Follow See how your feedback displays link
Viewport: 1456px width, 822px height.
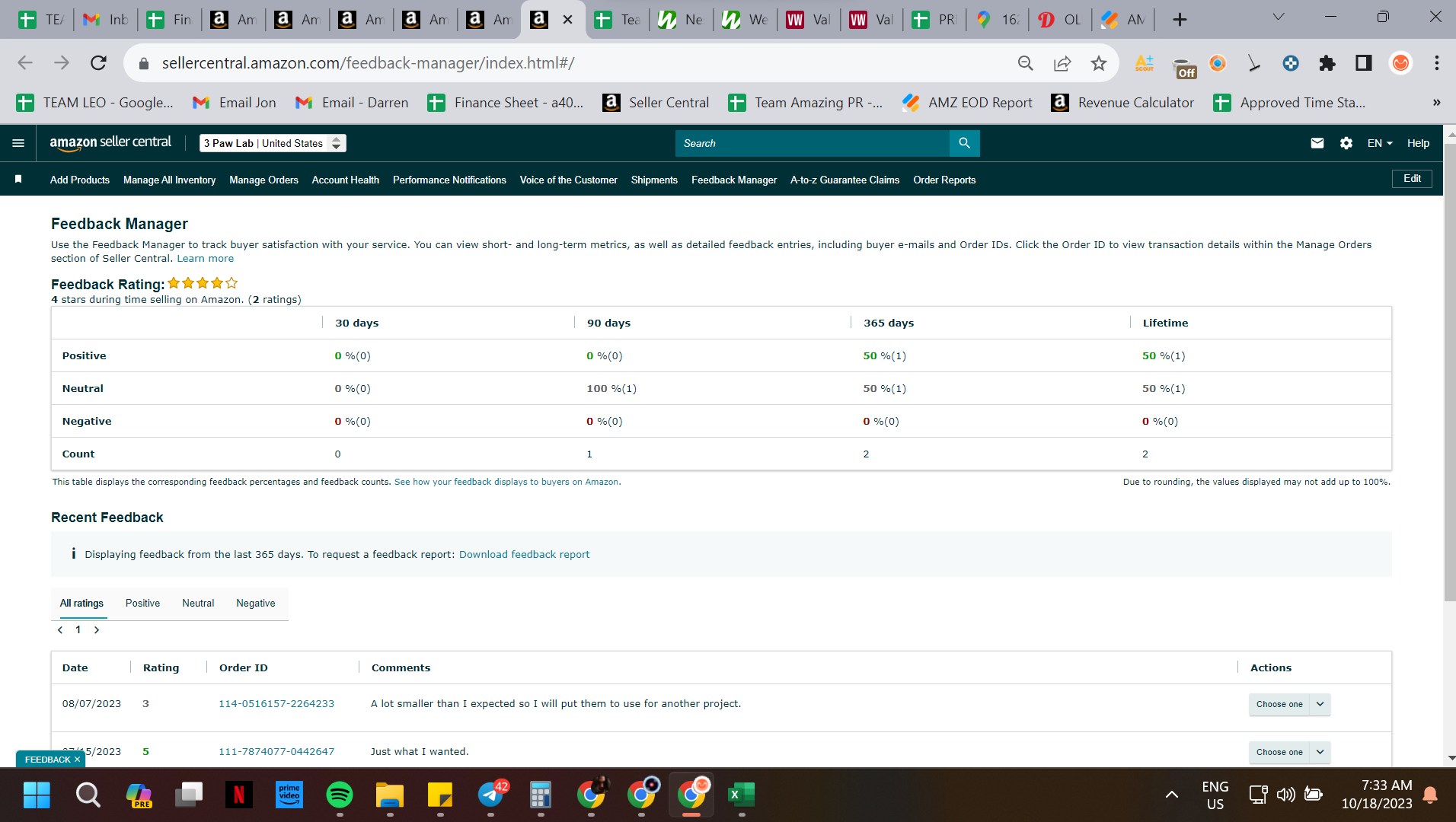(506, 482)
